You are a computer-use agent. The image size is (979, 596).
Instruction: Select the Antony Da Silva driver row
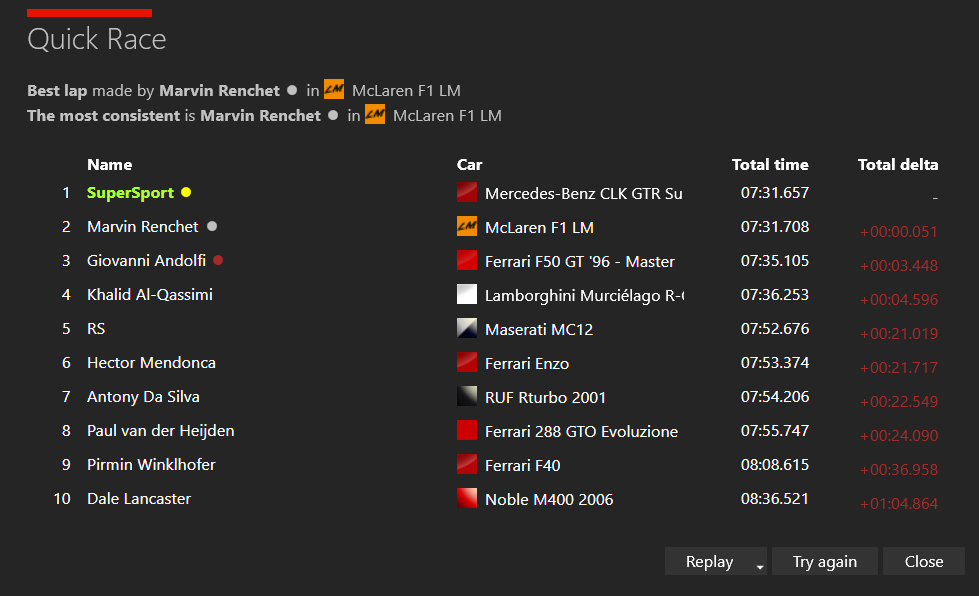click(143, 397)
